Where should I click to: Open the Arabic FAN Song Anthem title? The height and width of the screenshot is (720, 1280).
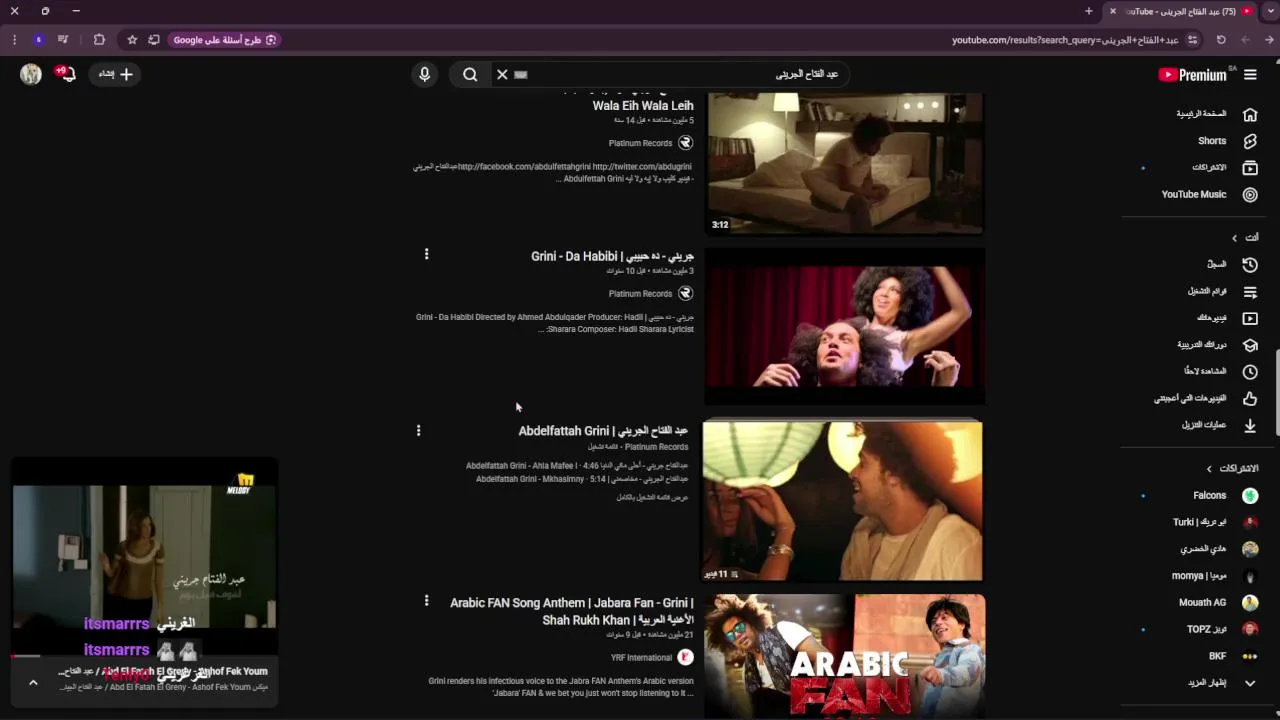click(x=571, y=611)
